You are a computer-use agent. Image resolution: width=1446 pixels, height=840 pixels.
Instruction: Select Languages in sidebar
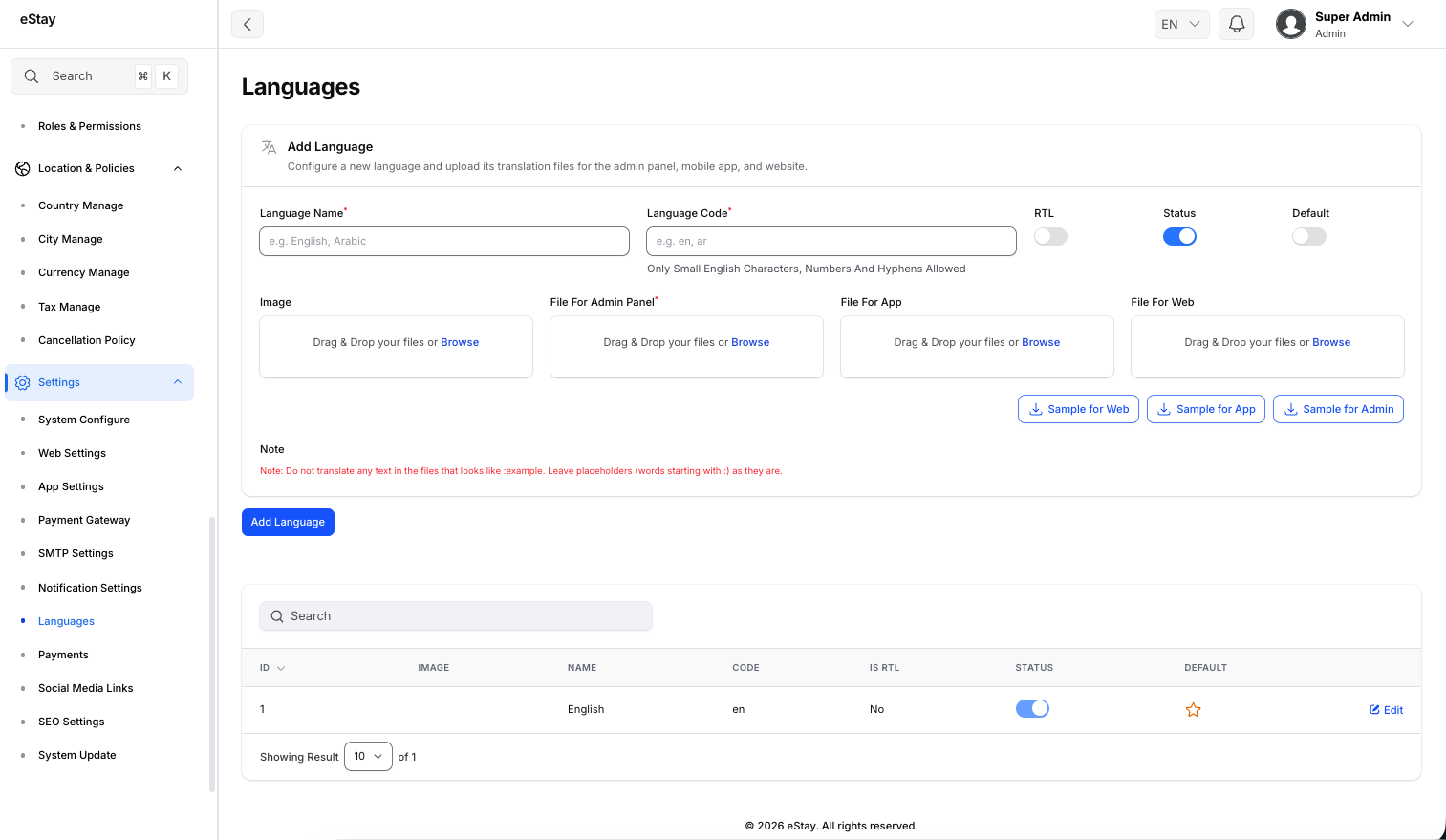[67, 621]
